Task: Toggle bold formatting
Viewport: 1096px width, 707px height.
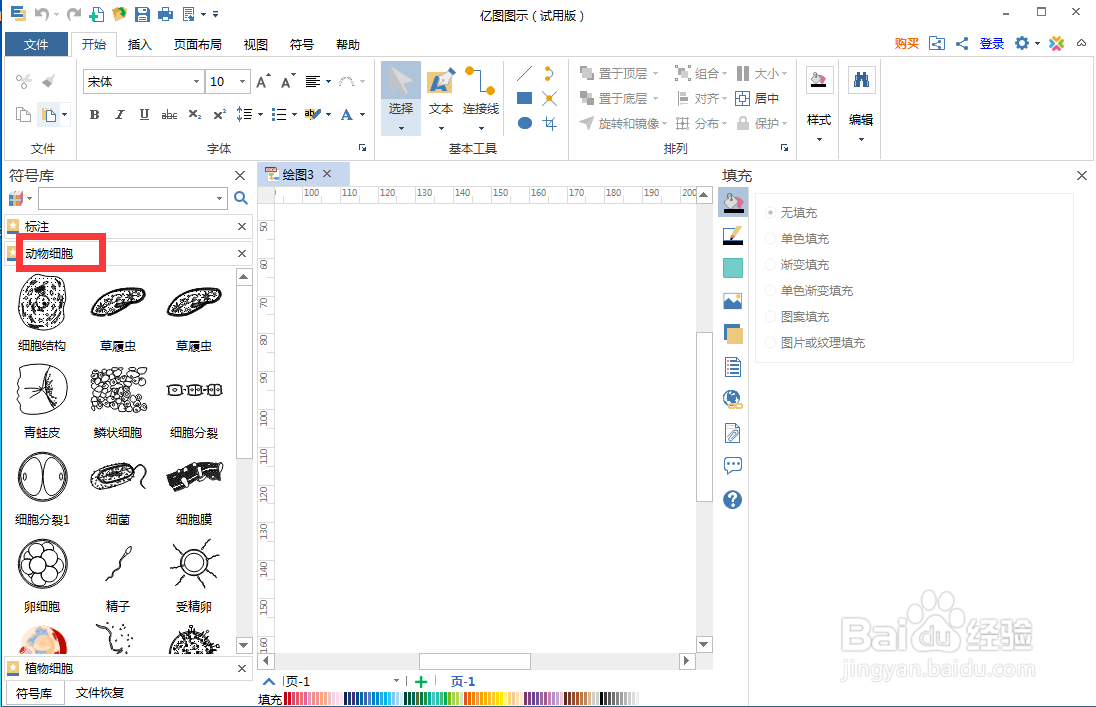Action: coord(93,114)
